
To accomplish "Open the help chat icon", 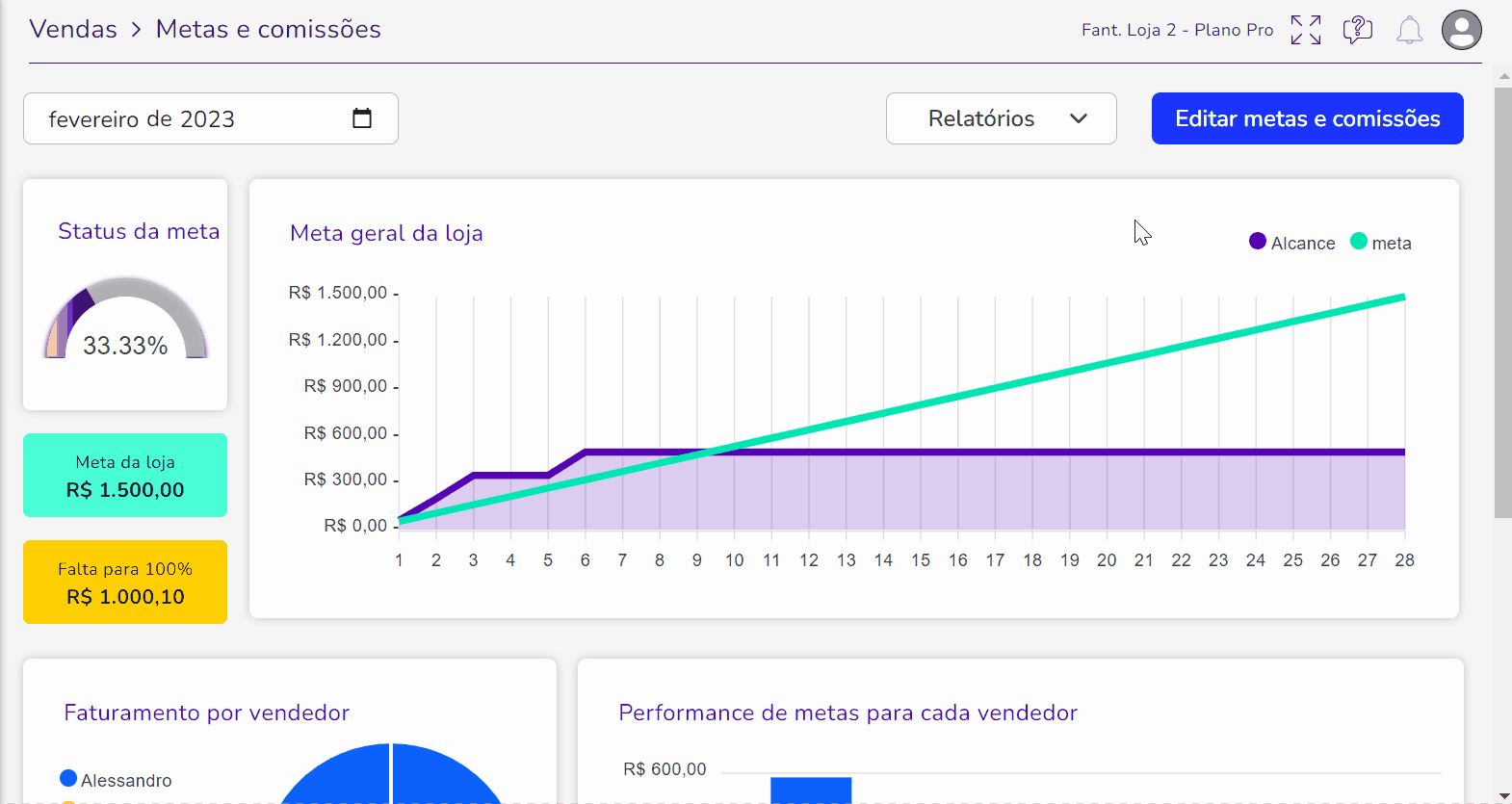I will 1358,30.
